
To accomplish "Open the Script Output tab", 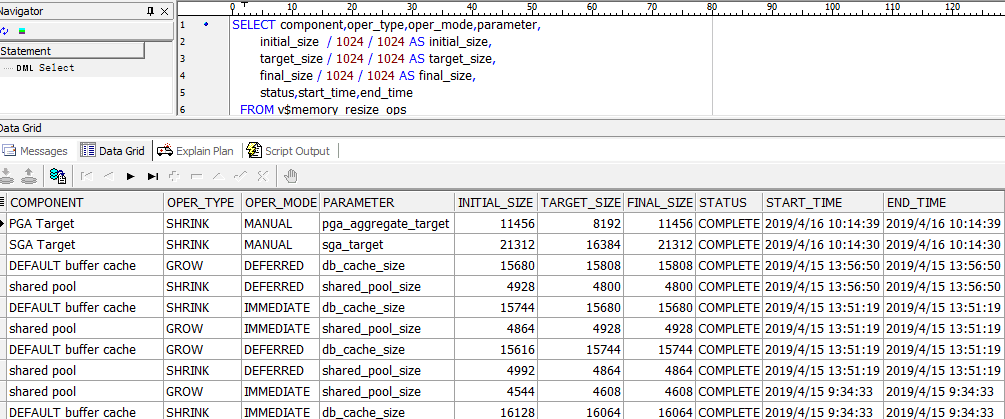I will (288, 151).
